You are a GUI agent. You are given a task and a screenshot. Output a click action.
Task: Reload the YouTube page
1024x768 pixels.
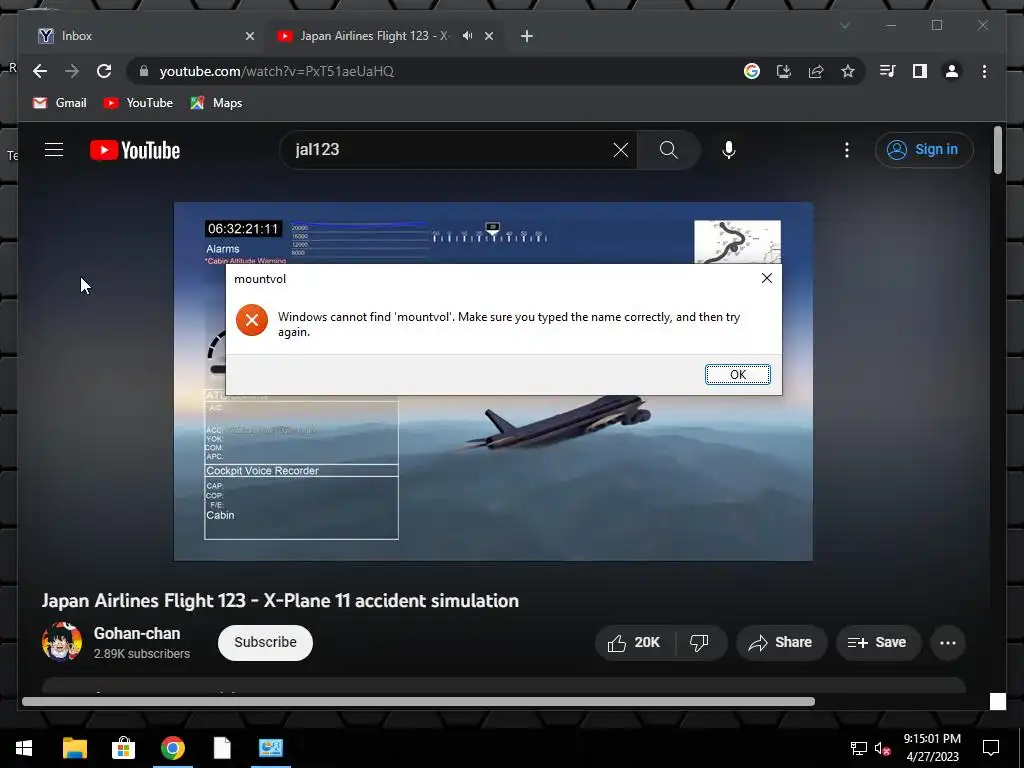pos(104,71)
